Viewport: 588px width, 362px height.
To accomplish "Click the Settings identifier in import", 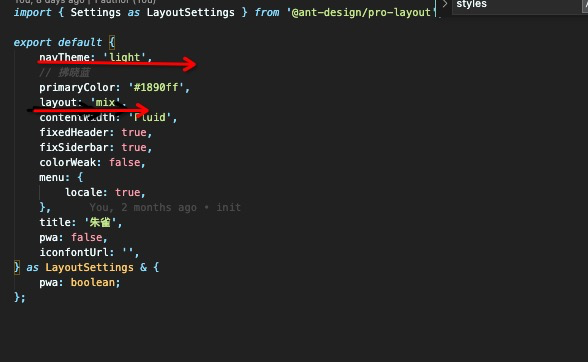I will point(96,12).
